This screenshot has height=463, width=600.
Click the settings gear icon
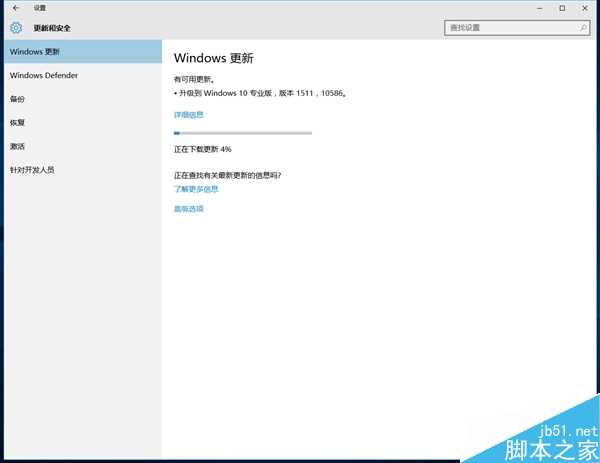click(x=16, y=28)
